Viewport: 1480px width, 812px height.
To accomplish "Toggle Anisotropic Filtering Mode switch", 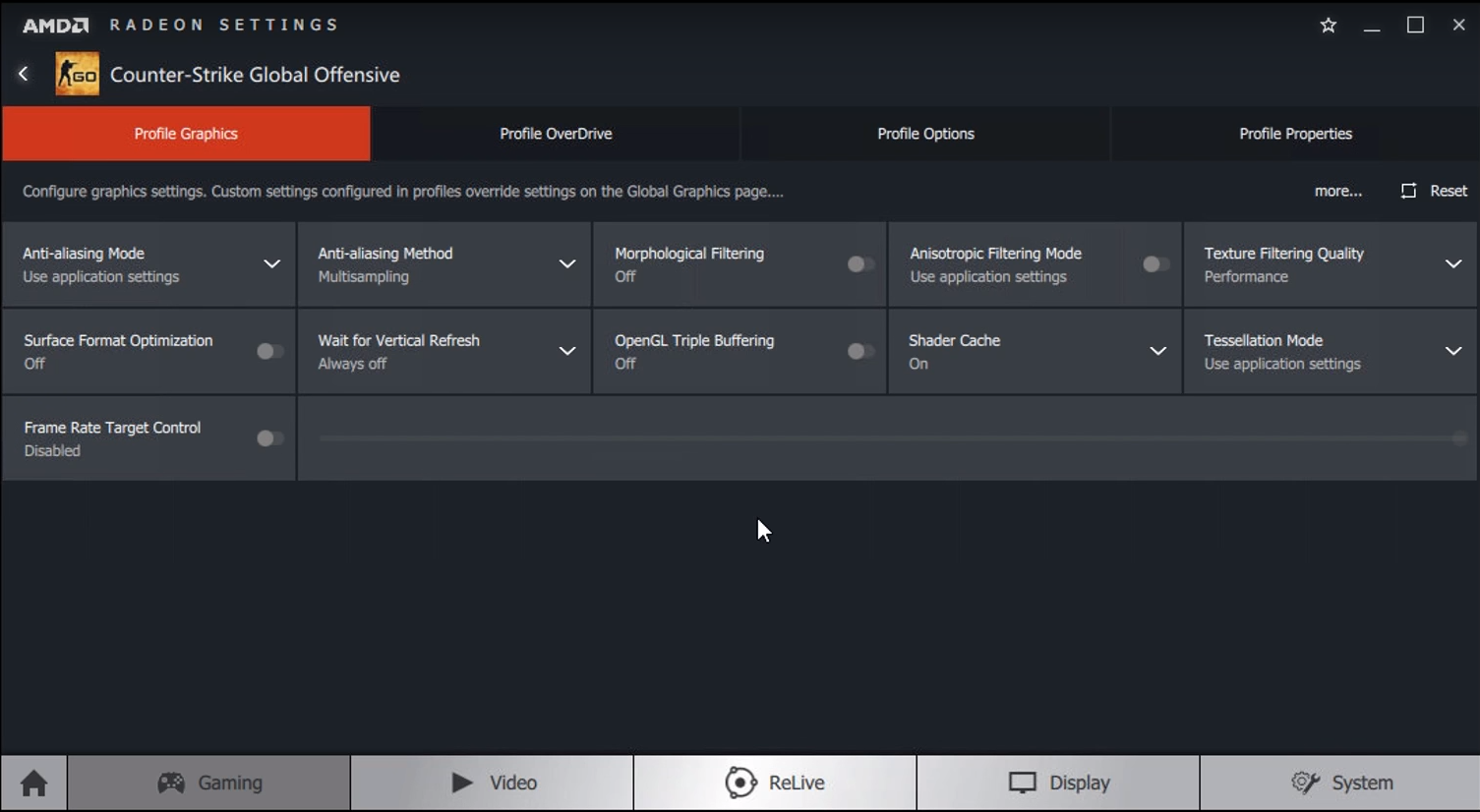I will click(1156, 264).
